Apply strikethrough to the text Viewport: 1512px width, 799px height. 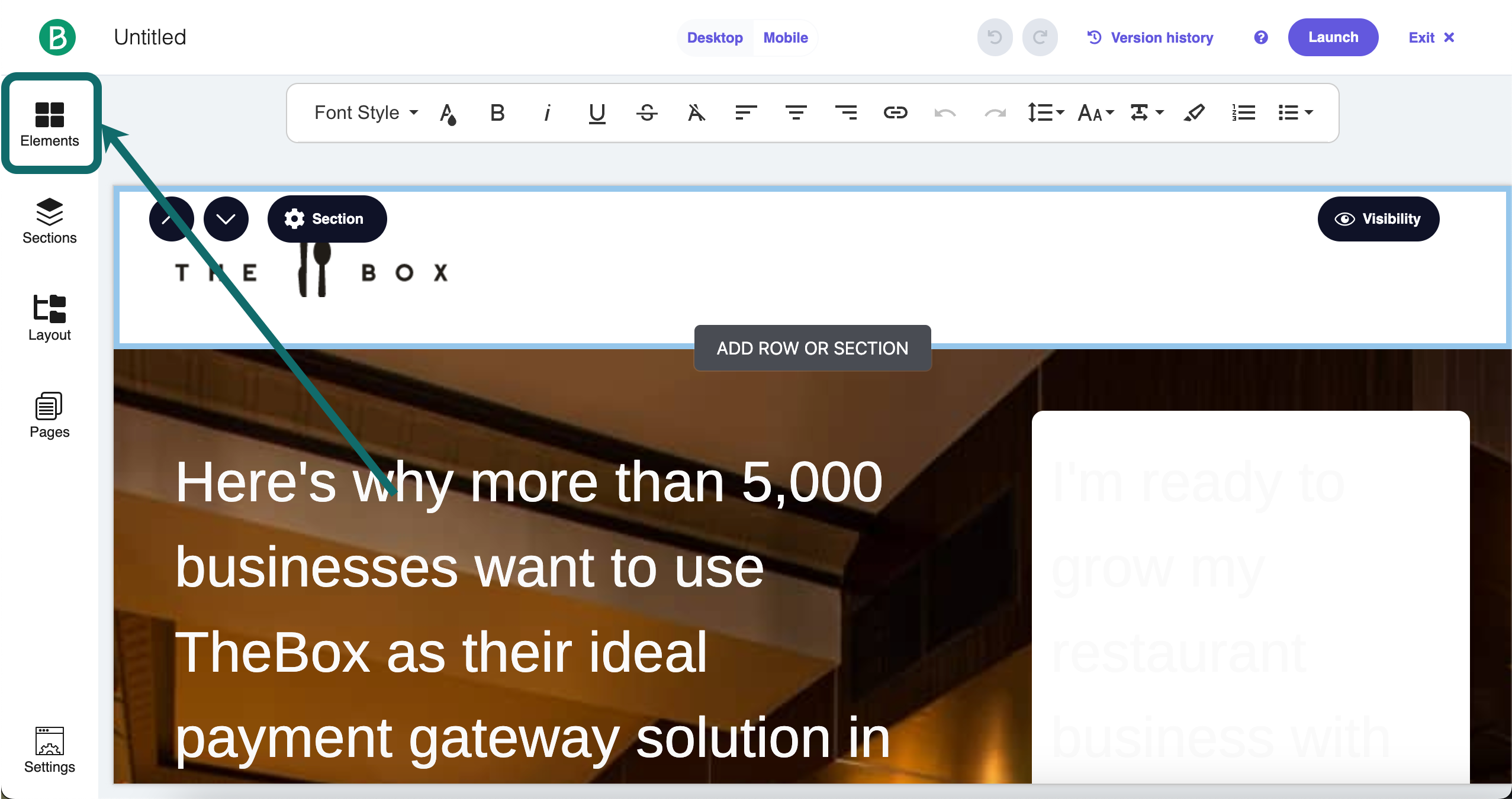coord(646,112)
